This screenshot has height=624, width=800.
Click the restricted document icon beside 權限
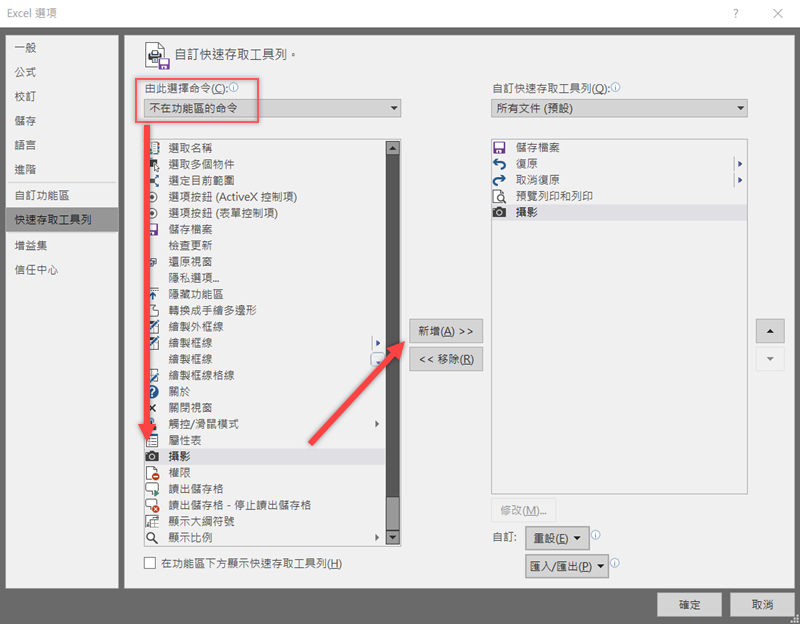pos(152,473)
